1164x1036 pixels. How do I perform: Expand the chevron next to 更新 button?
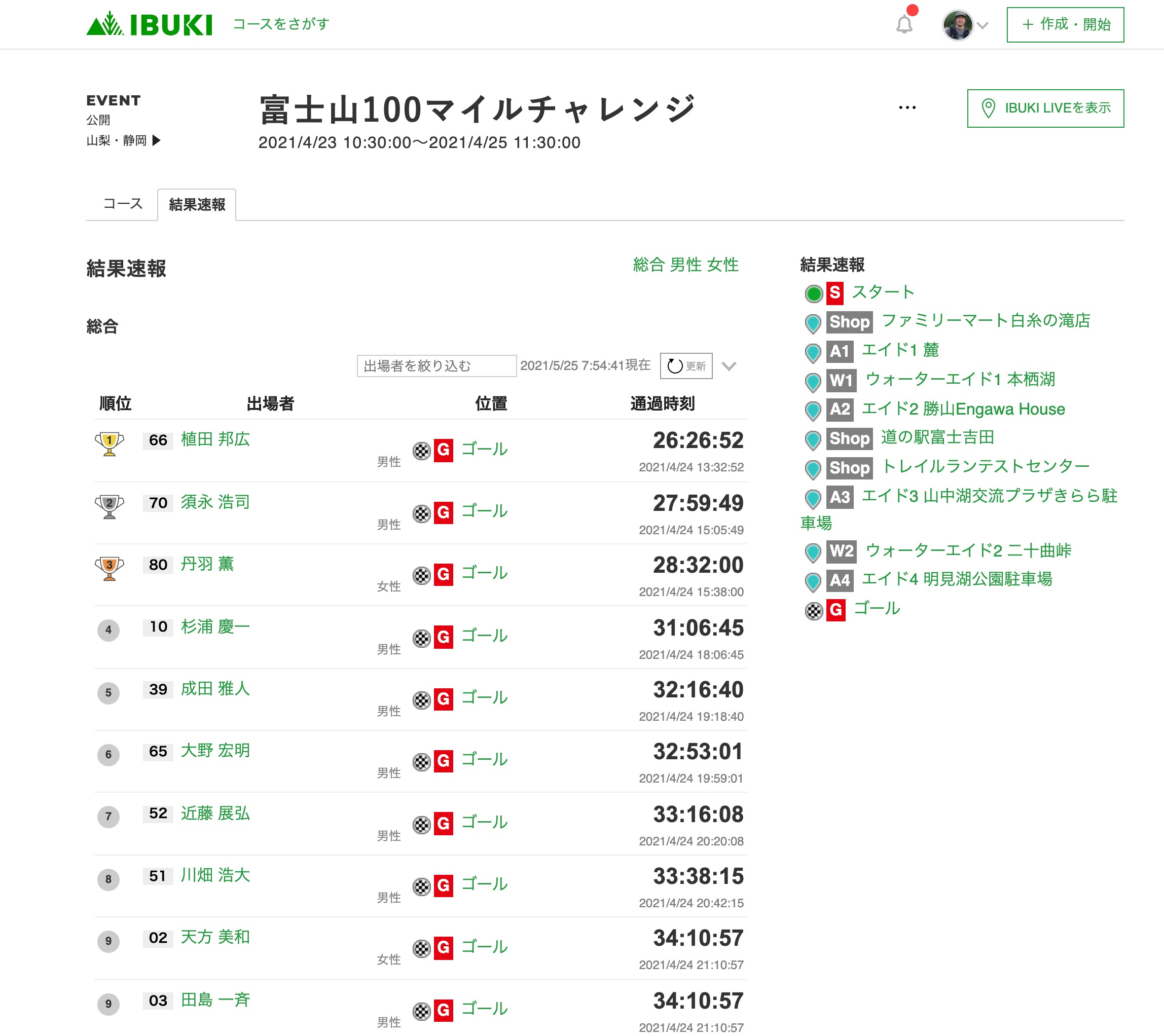click(x=729, y=366)
